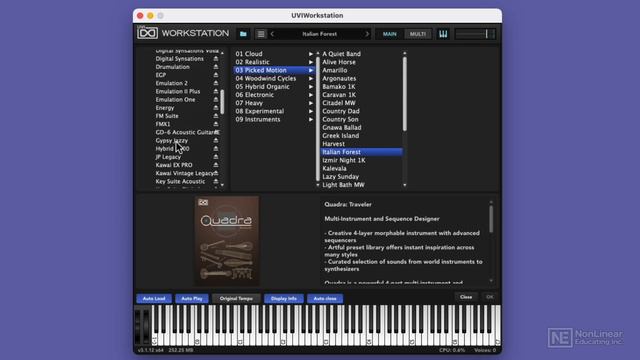The width and height of the screenshot is (640, 360).
Task: Click eject icon next to JP Legacy
Action: [x=216, y=157]
